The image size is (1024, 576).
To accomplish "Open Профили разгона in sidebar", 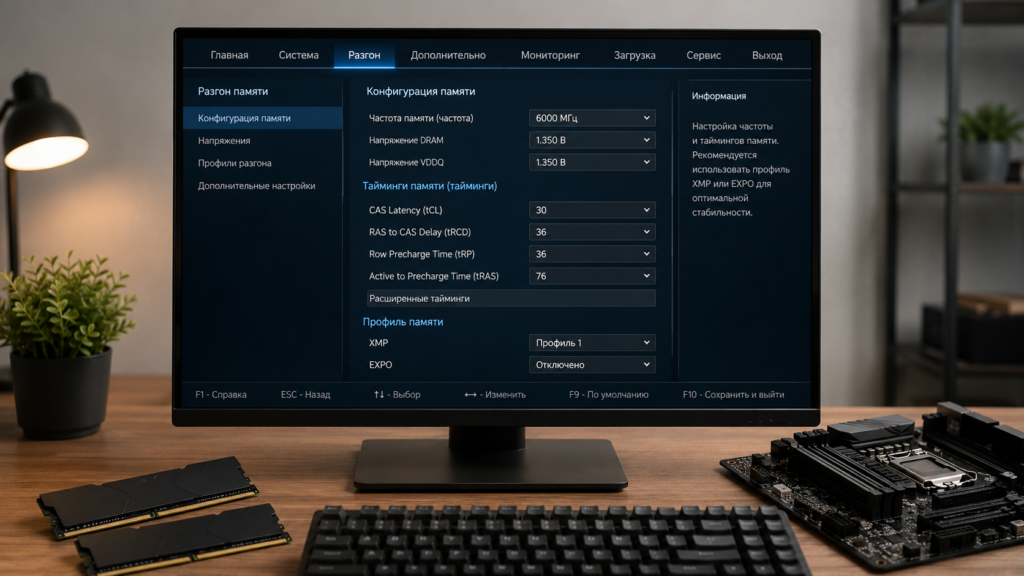I will pos(234,163).
